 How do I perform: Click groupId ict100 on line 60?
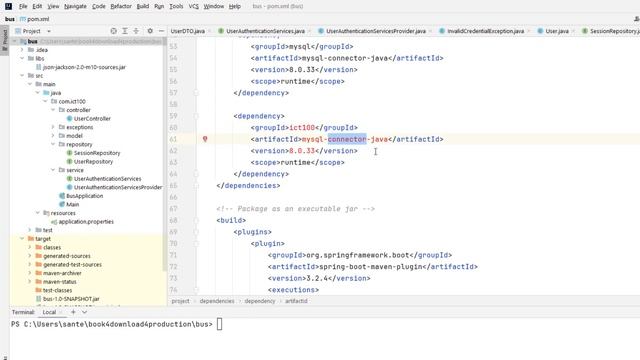tap(302, 128)
